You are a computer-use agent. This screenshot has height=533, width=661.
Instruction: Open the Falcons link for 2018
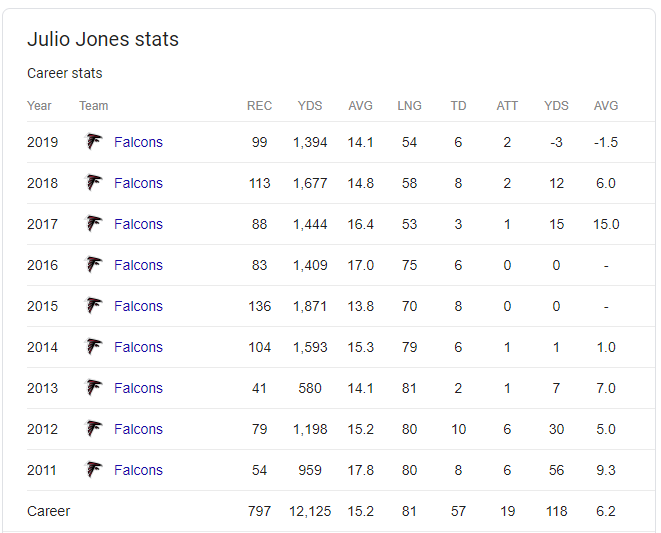tap(138, 183)
